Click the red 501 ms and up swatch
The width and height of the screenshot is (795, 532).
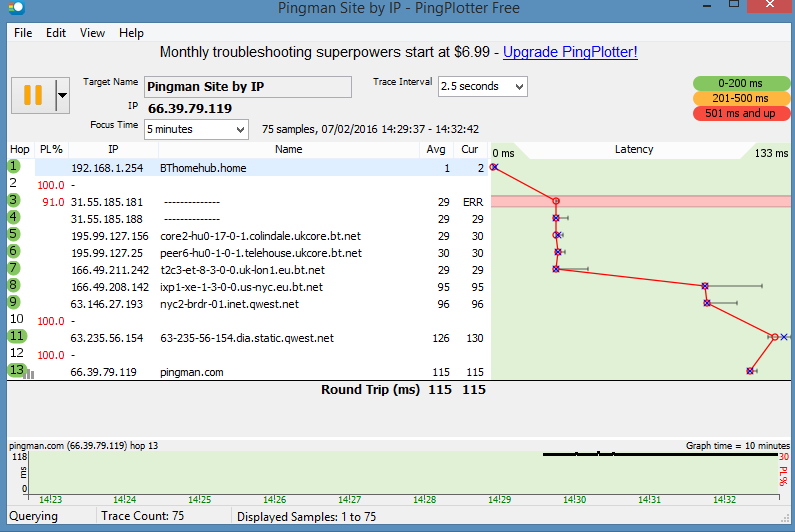pyautogui.click(x=741, y=113)
